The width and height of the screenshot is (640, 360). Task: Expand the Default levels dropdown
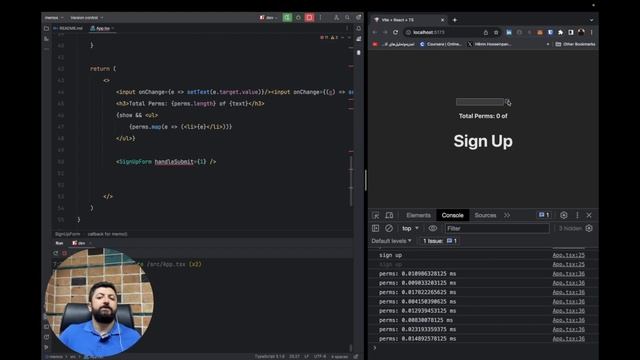pos(391,241)
